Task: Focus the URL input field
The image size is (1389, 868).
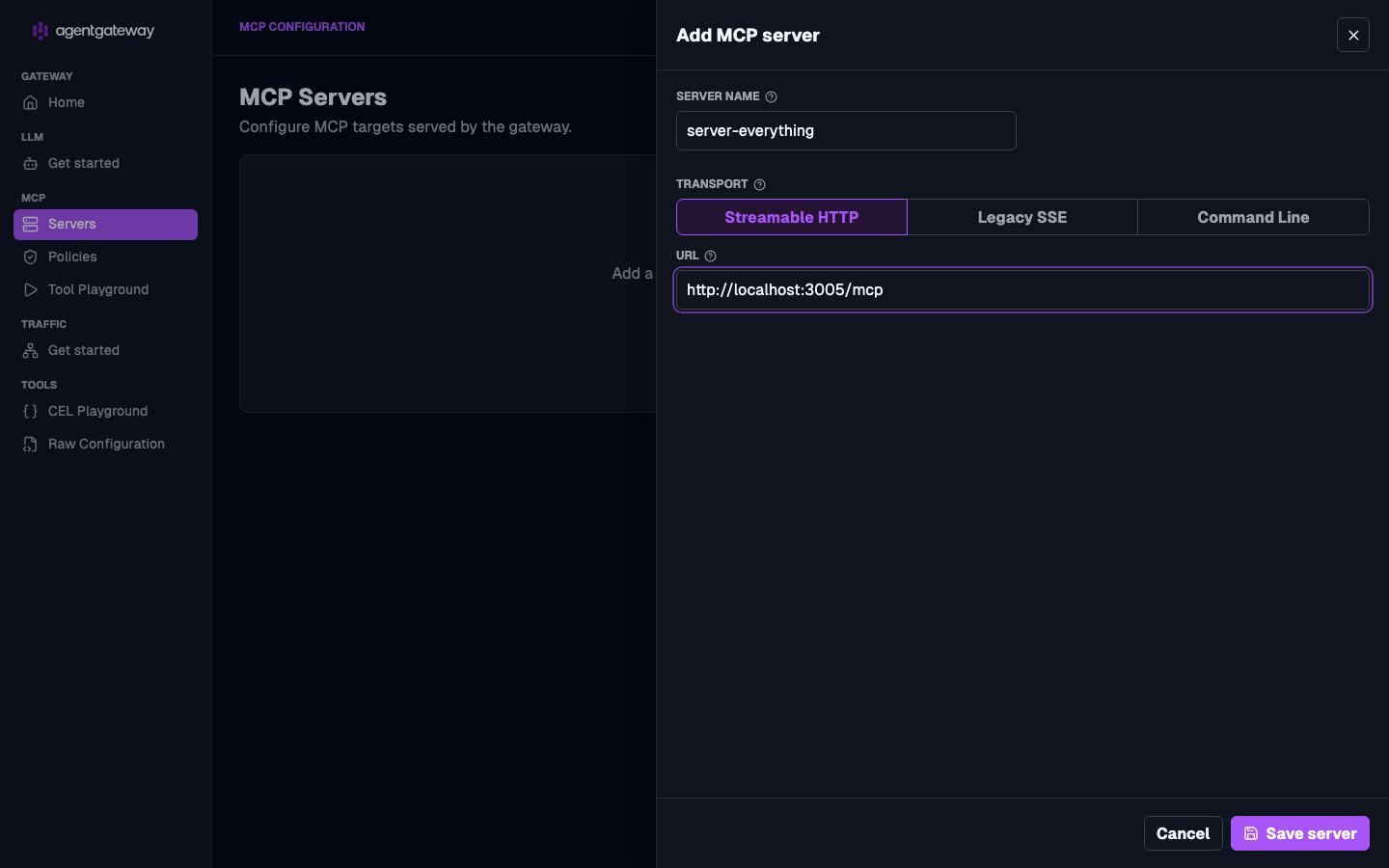Action: (1022, 289)
